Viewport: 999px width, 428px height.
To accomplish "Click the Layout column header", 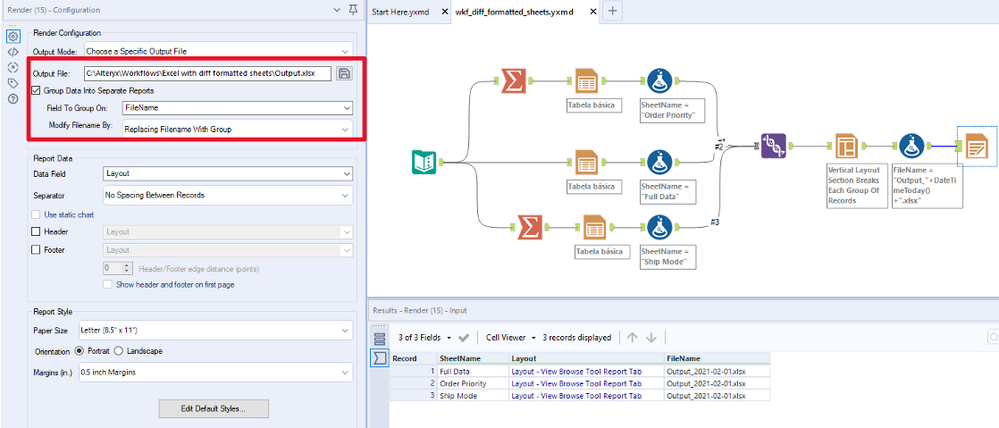I will [x=586, y=359].
